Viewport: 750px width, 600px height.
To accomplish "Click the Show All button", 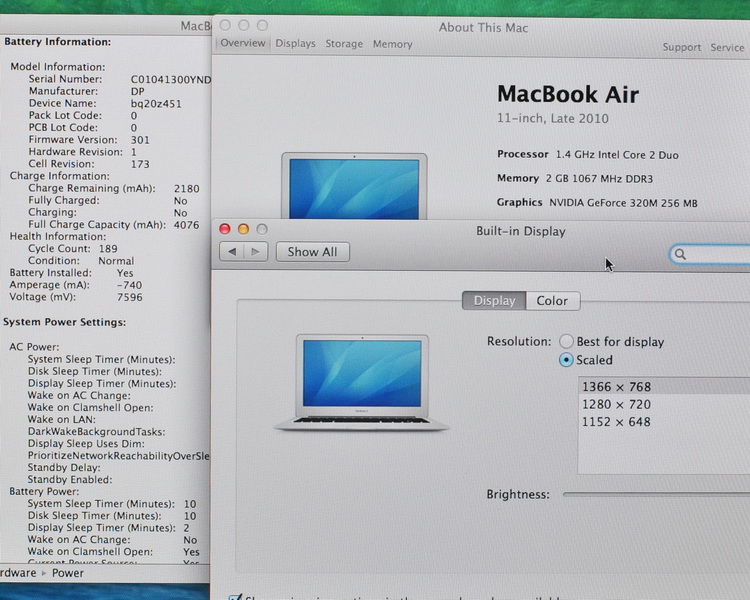I will (x=312, y=252).
